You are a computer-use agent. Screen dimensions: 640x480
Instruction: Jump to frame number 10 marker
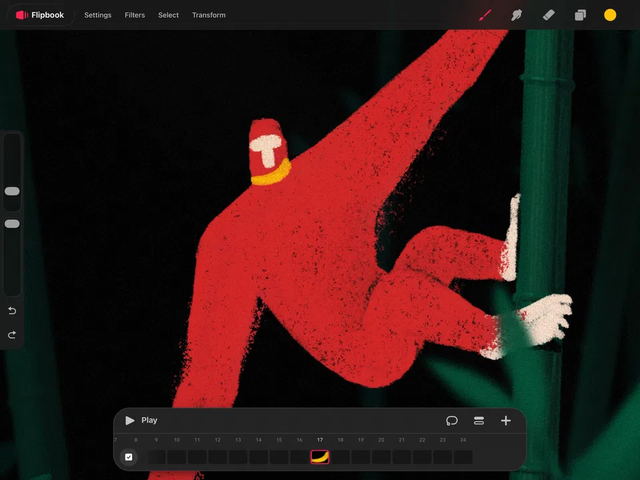point(177,440)
